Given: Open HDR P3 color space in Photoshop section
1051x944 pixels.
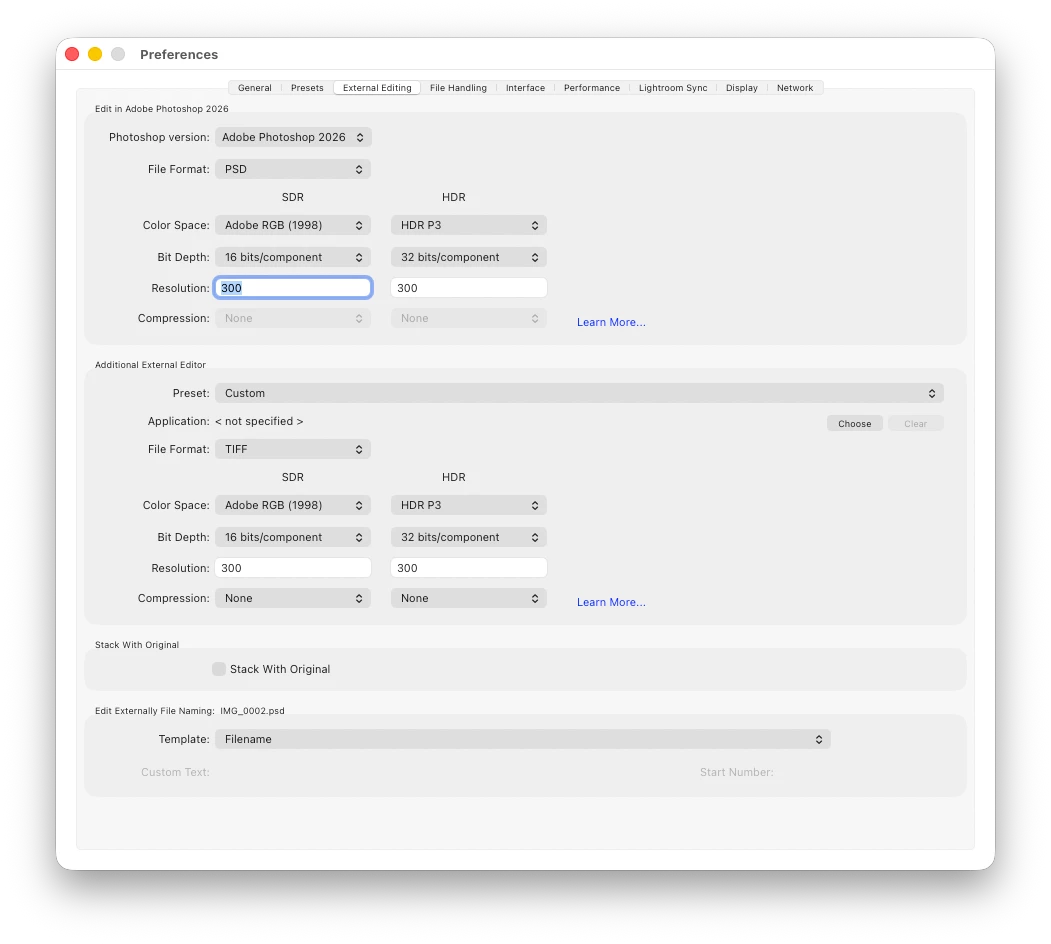Looking at the screenshot, I should (x=469, y=225).
